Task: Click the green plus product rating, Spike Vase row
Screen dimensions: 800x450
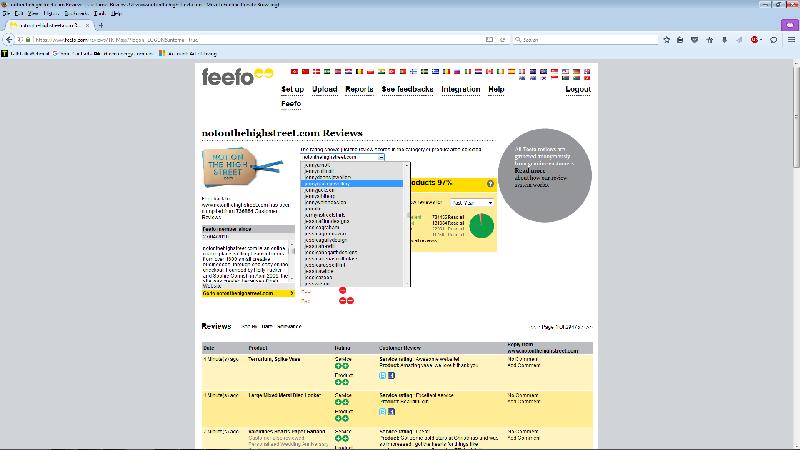Action: (x=342, y=382)
